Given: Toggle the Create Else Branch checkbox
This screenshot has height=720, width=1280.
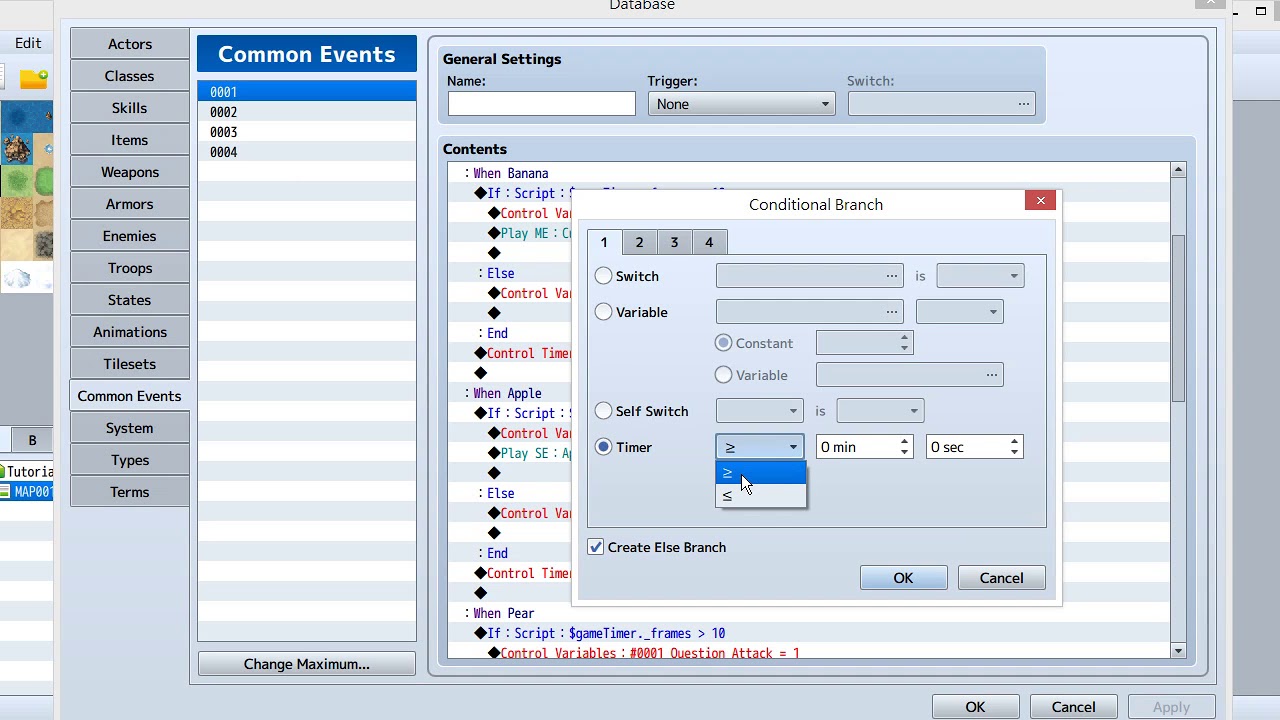Looking at the screenshot, I should (x=596, y=547).
